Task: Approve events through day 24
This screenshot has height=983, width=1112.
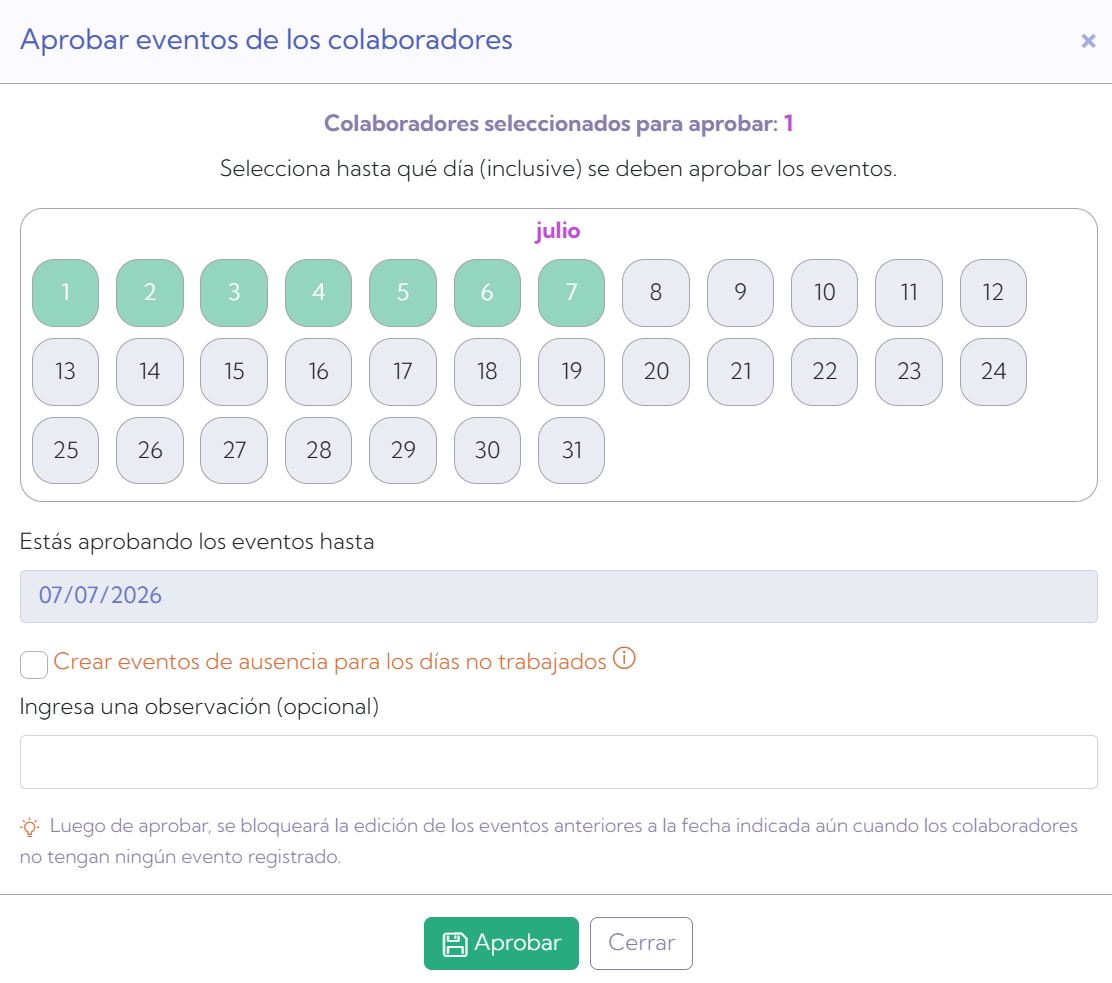Action: (994, 372)
